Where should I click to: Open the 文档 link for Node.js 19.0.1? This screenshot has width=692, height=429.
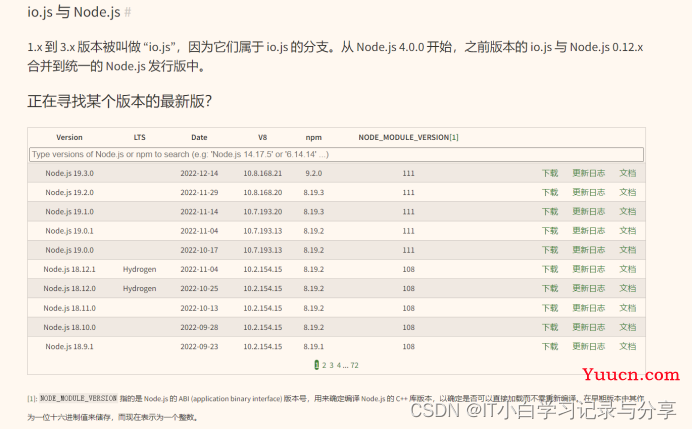[628, 231]
